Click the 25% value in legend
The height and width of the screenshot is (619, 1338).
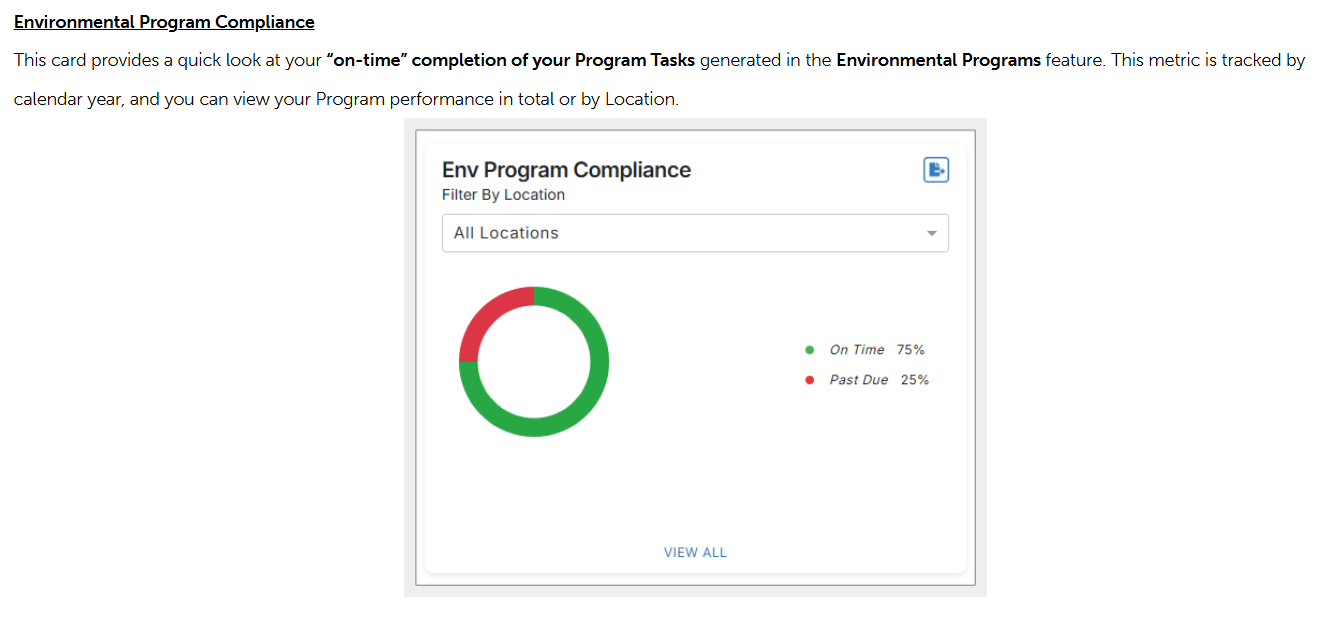(915, 380)
